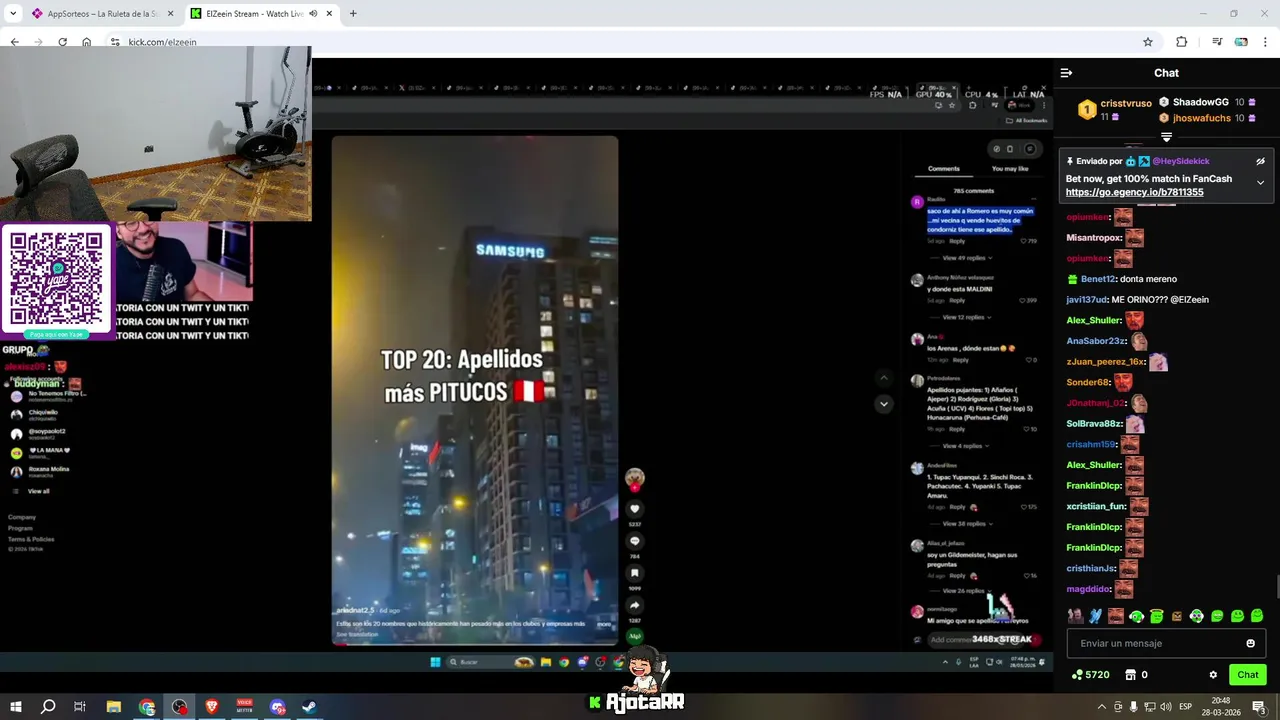
Task: Insert the green halo Kick emote
Action: point(1157,616)
